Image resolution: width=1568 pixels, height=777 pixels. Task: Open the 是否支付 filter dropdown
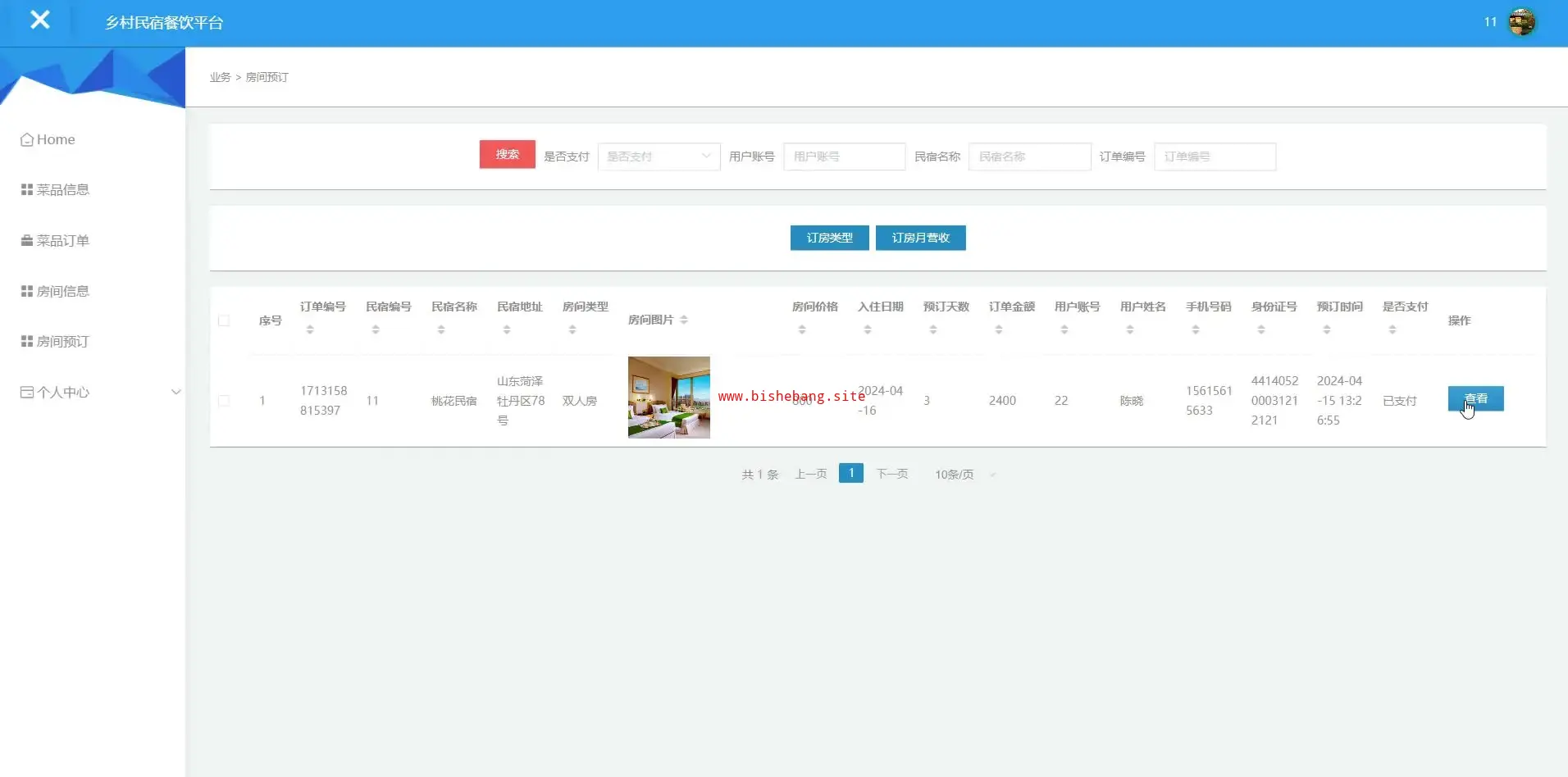point(659,157)
